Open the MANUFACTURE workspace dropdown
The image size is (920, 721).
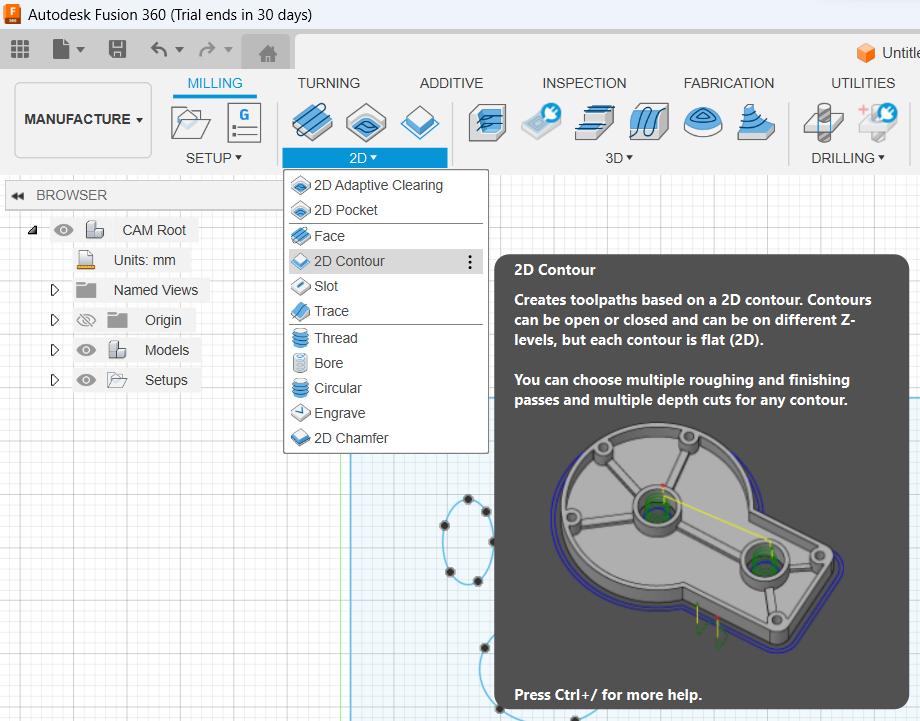click(x=83, y=120)
